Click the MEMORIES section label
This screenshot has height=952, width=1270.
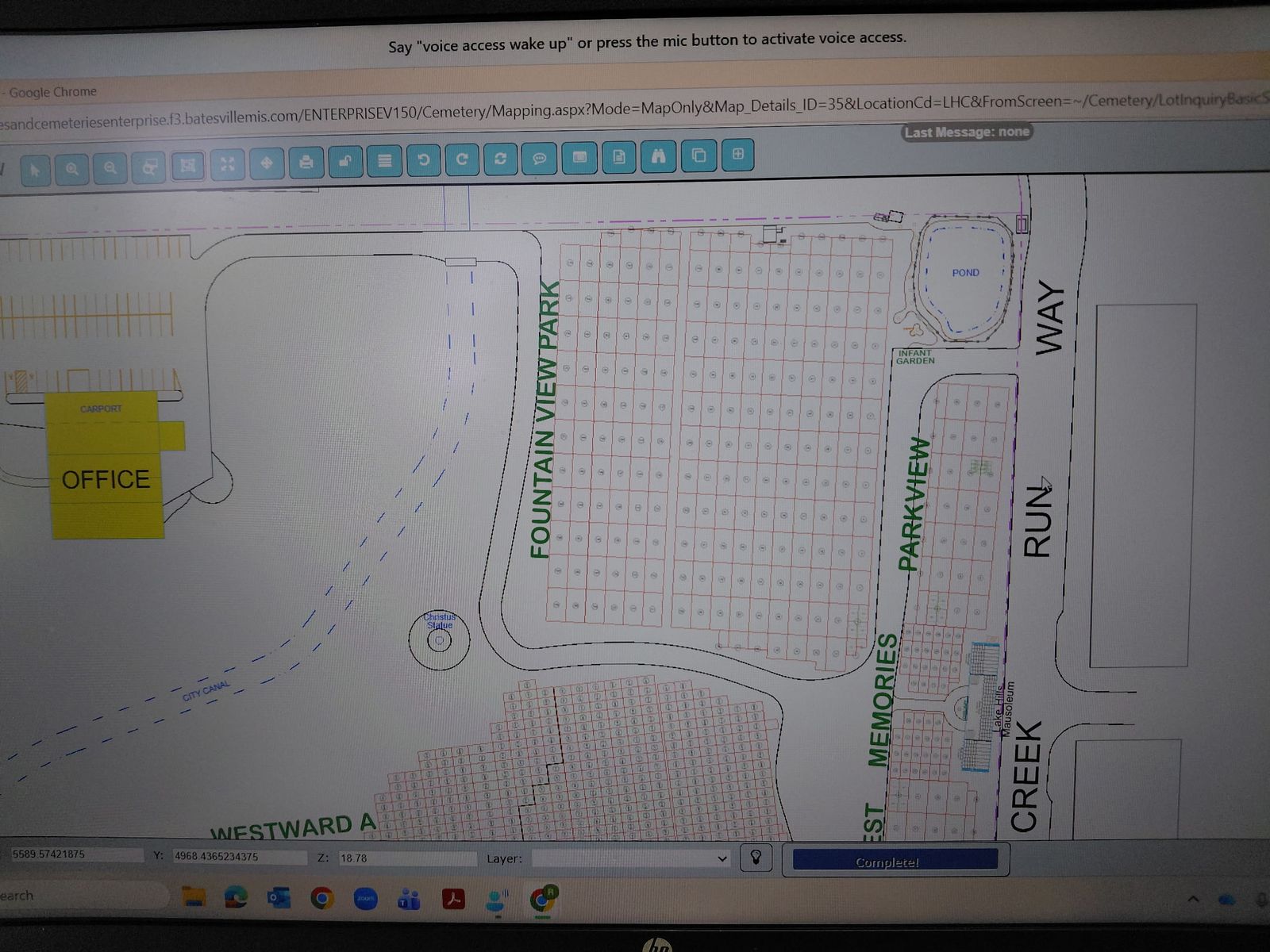pyautogui.click(x=883, y=700)
